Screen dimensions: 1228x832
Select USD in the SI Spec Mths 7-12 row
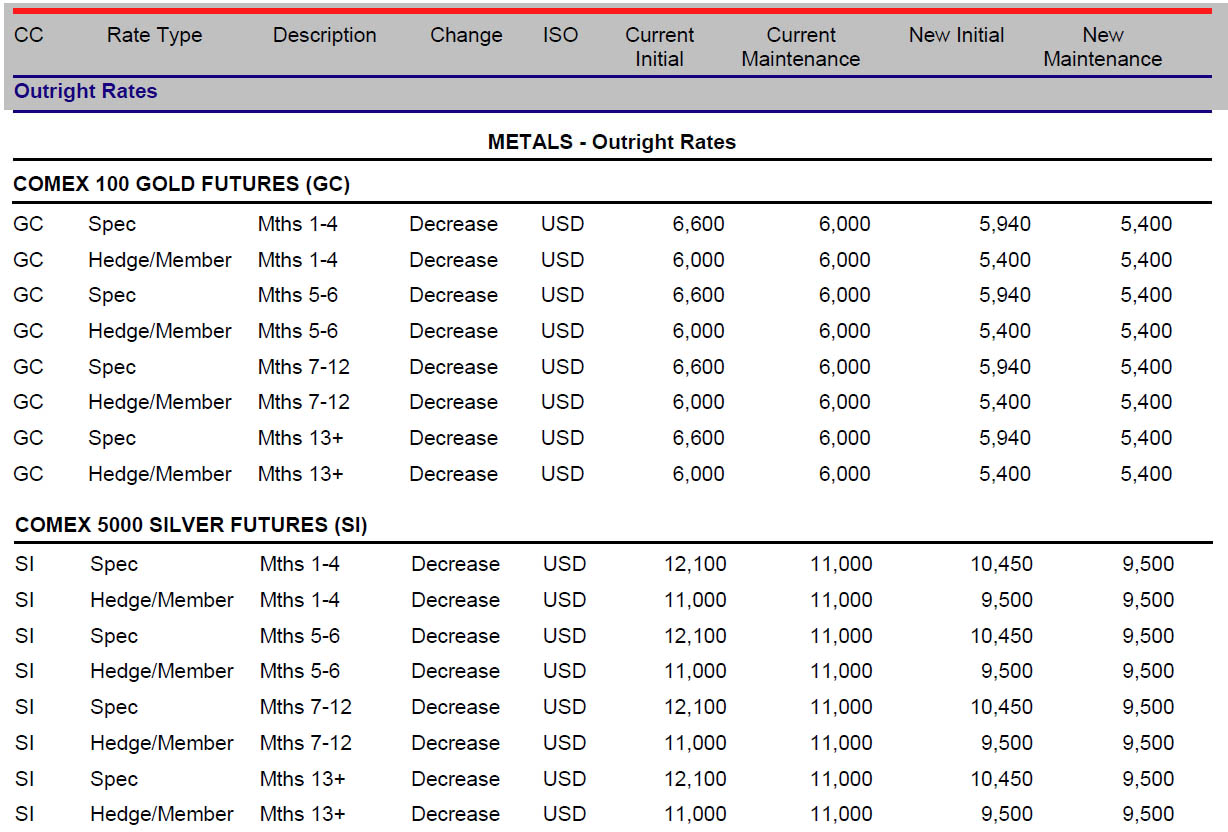(564, 707)
